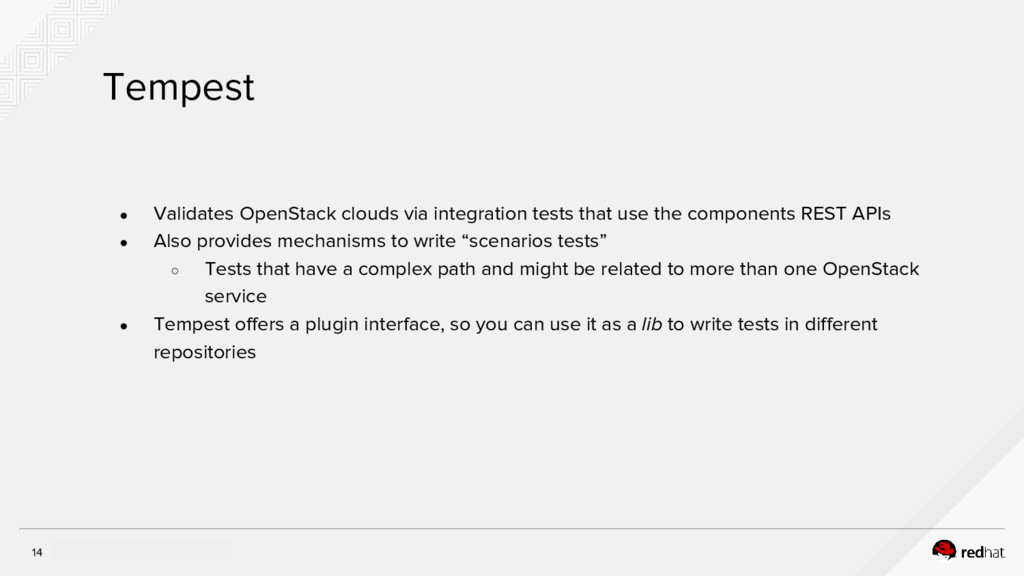Click the "Tempest" slide title
Screen dimensions: 1024x576
point(178,89)
